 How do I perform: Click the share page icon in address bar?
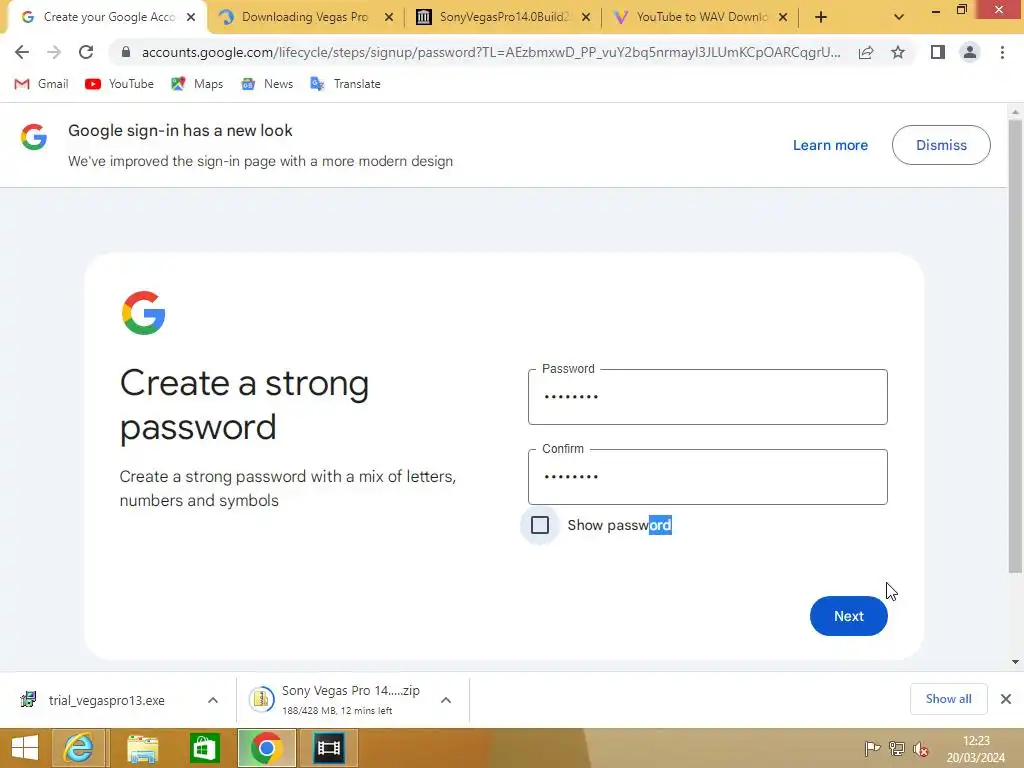(866, 52)
